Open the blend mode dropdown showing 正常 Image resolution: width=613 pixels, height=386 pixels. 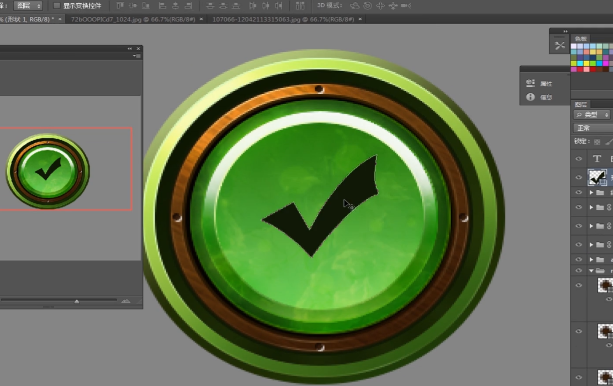(593, 128)
